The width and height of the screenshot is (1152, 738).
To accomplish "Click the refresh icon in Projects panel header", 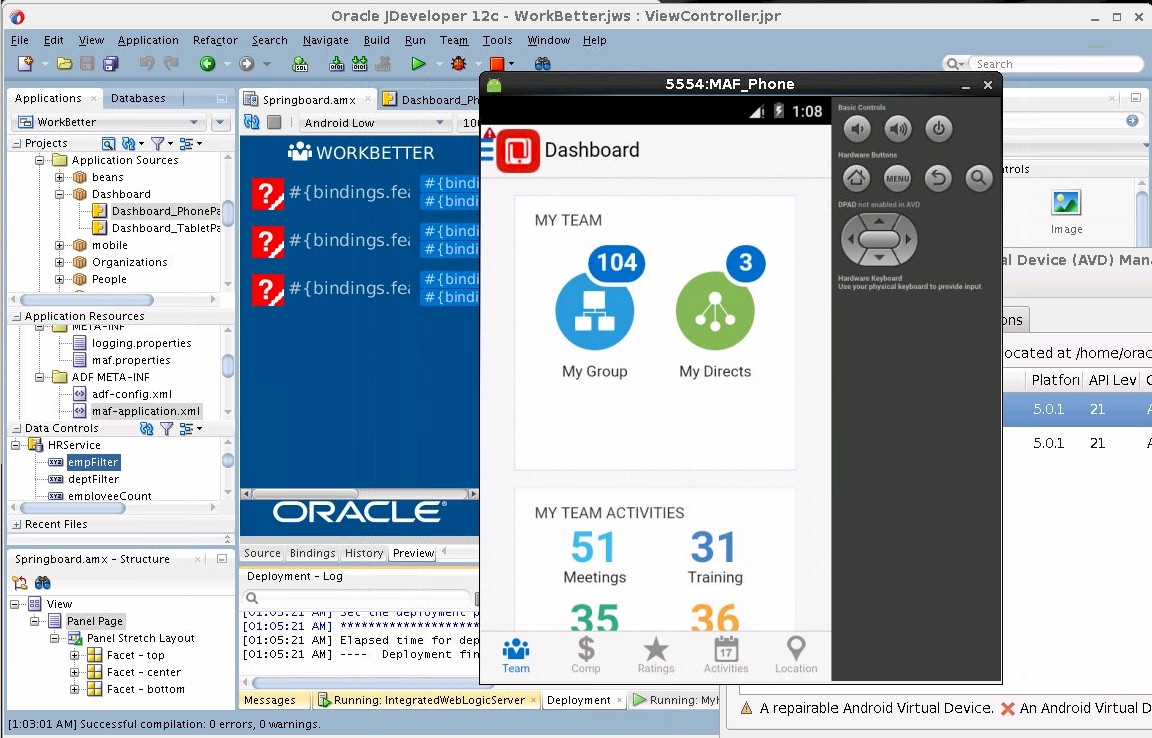I will (129, 143).
